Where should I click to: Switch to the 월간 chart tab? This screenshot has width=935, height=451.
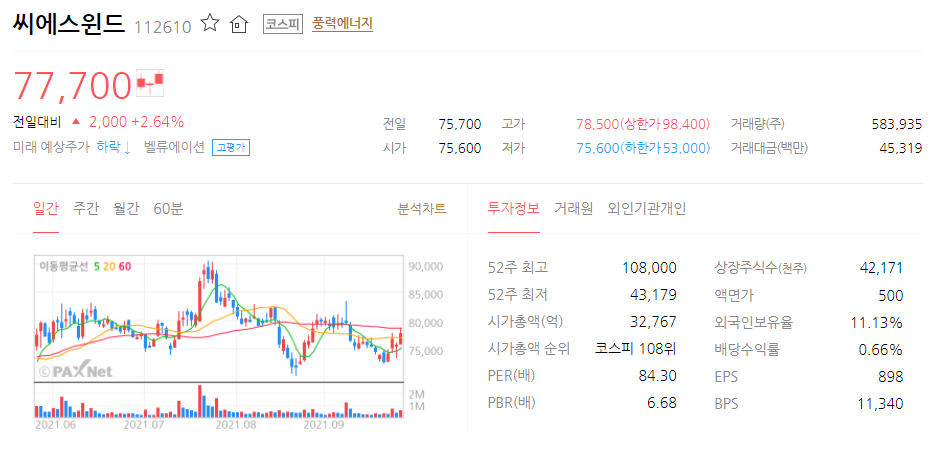point(126,209)
